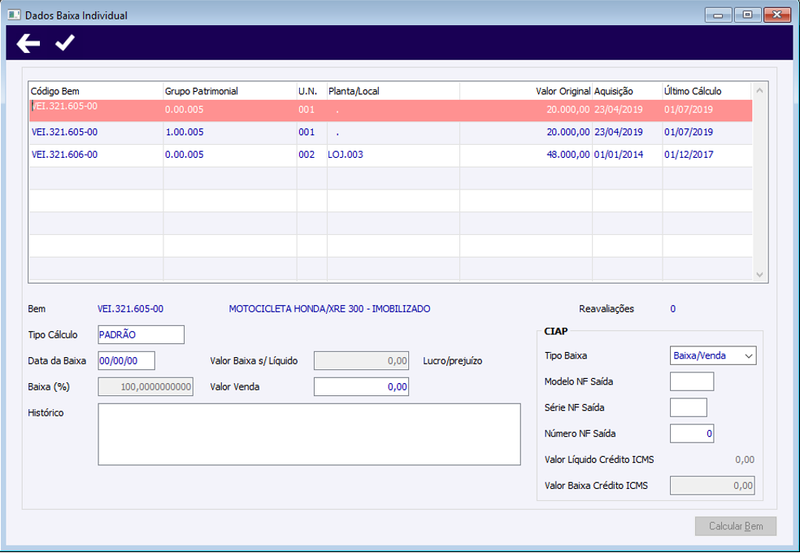
Task: Click the grid scrollbar down arrow
Action: (759, 275)
